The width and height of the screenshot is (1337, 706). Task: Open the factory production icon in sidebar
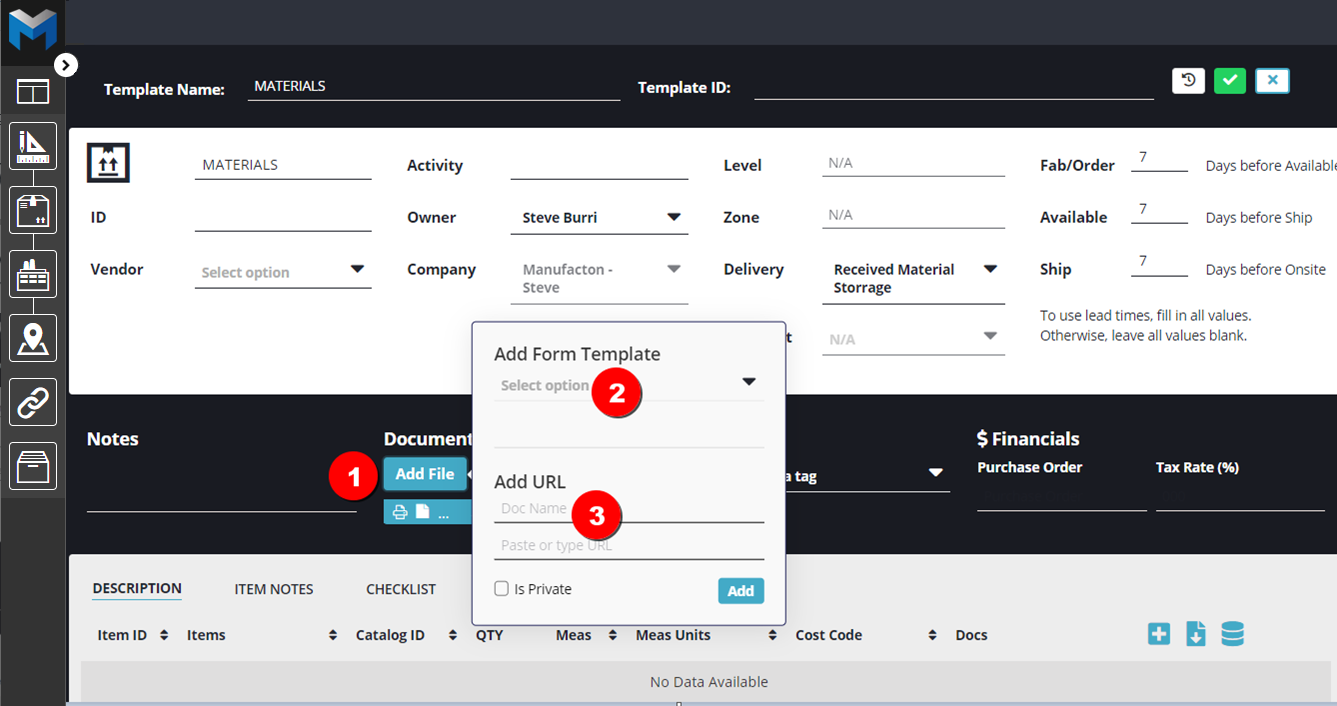(x=33, y=274)
